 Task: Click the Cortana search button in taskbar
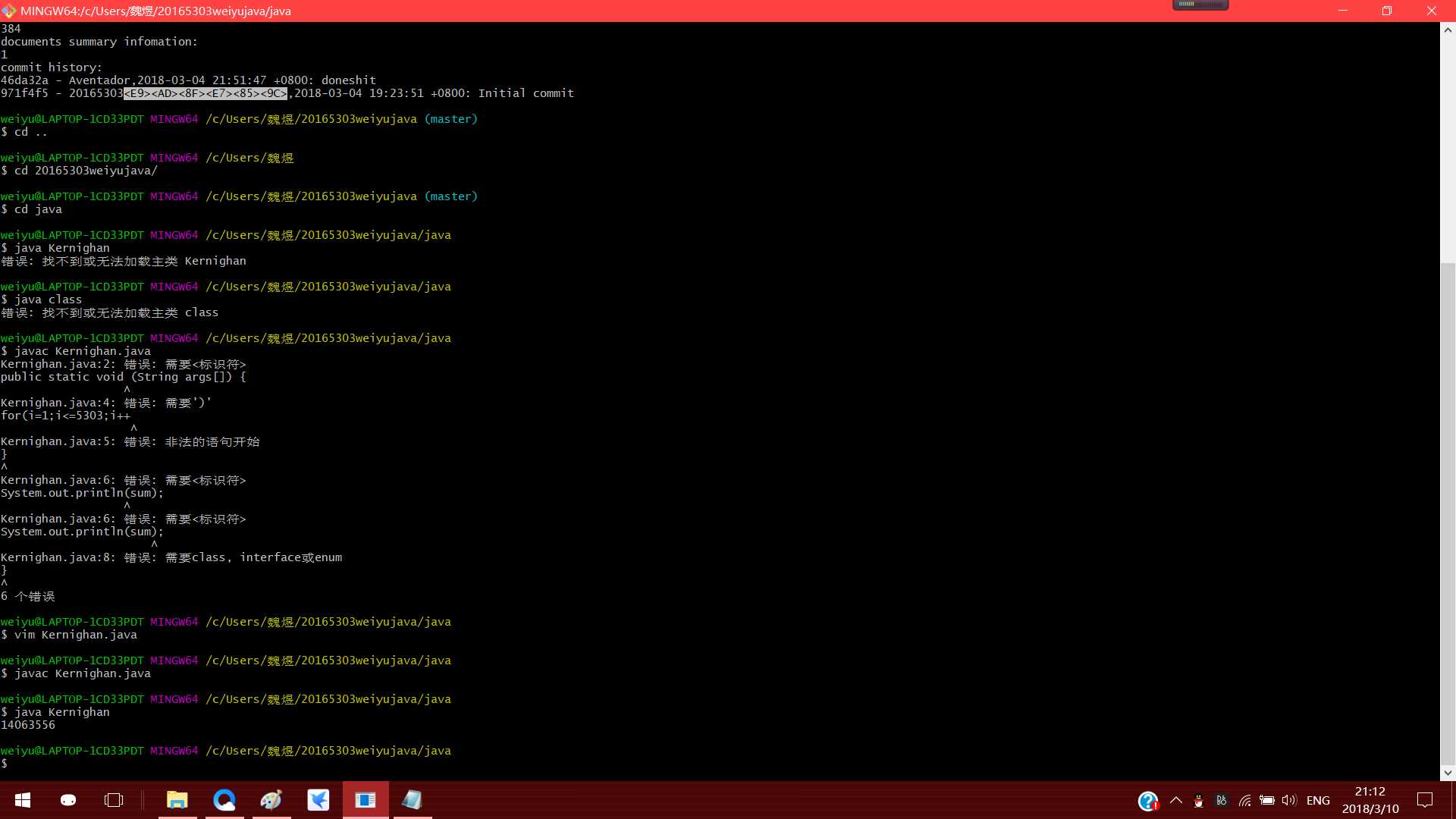(68, 800)
